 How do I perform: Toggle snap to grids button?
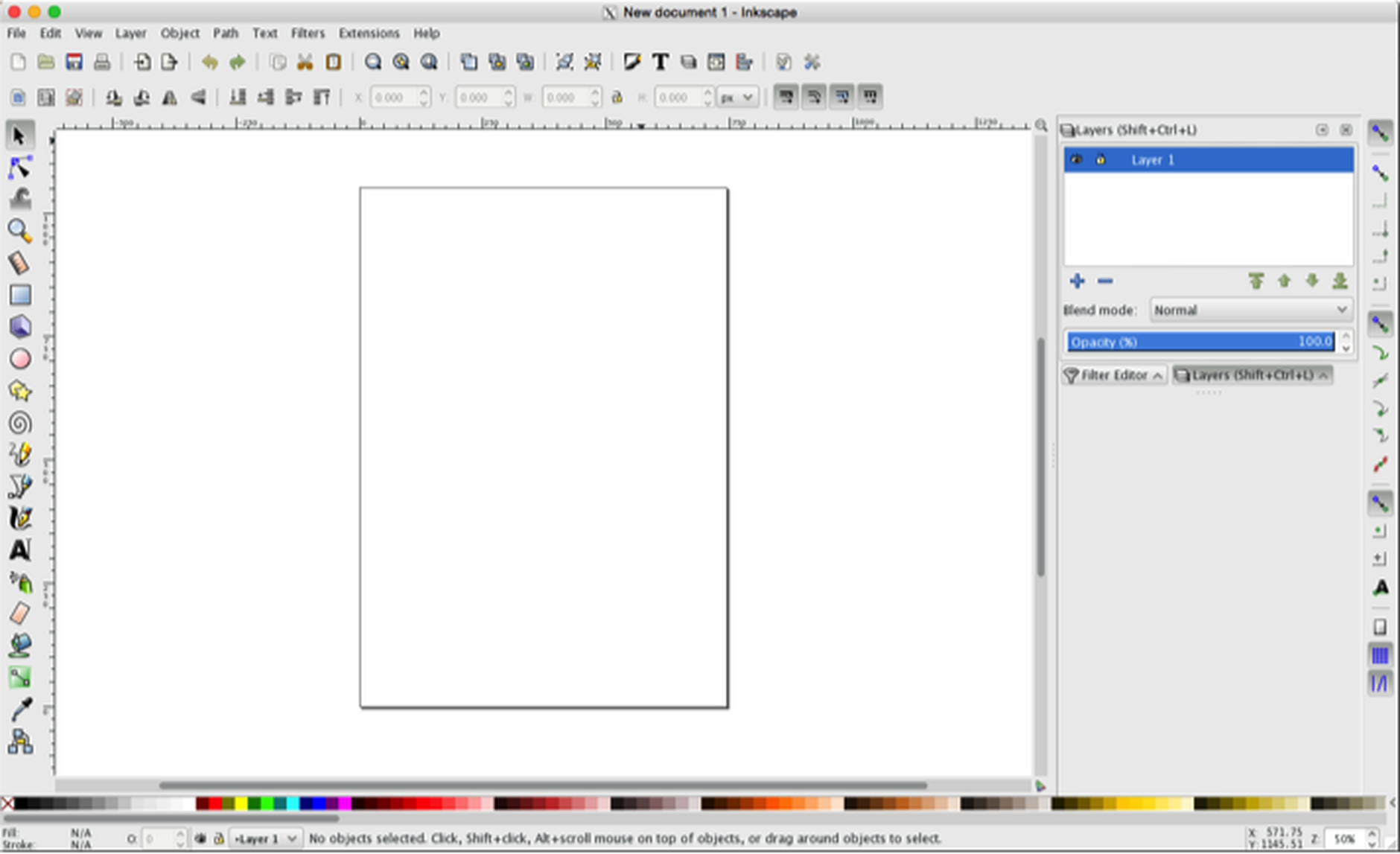[x=1380, y=655]
